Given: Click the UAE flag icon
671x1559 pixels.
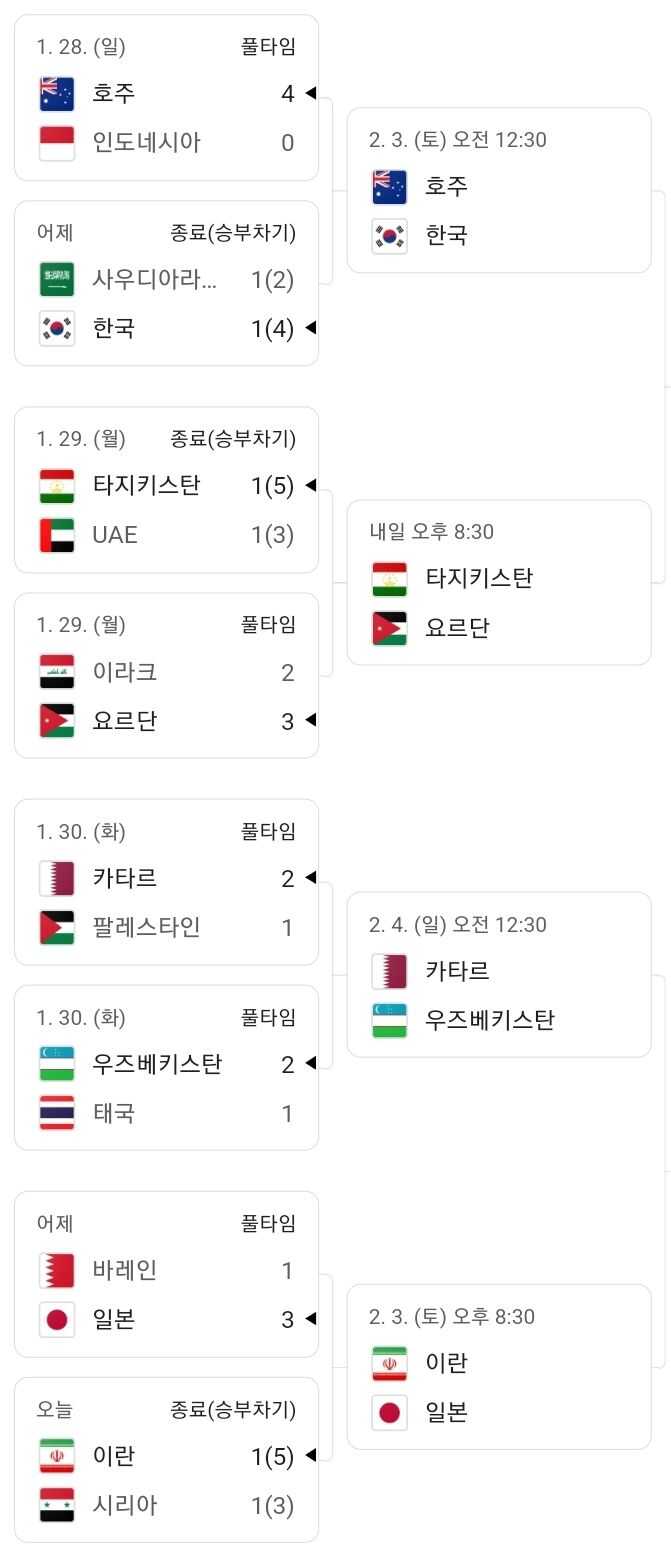Looking at the screenshot, I should [x=57, y=535].
